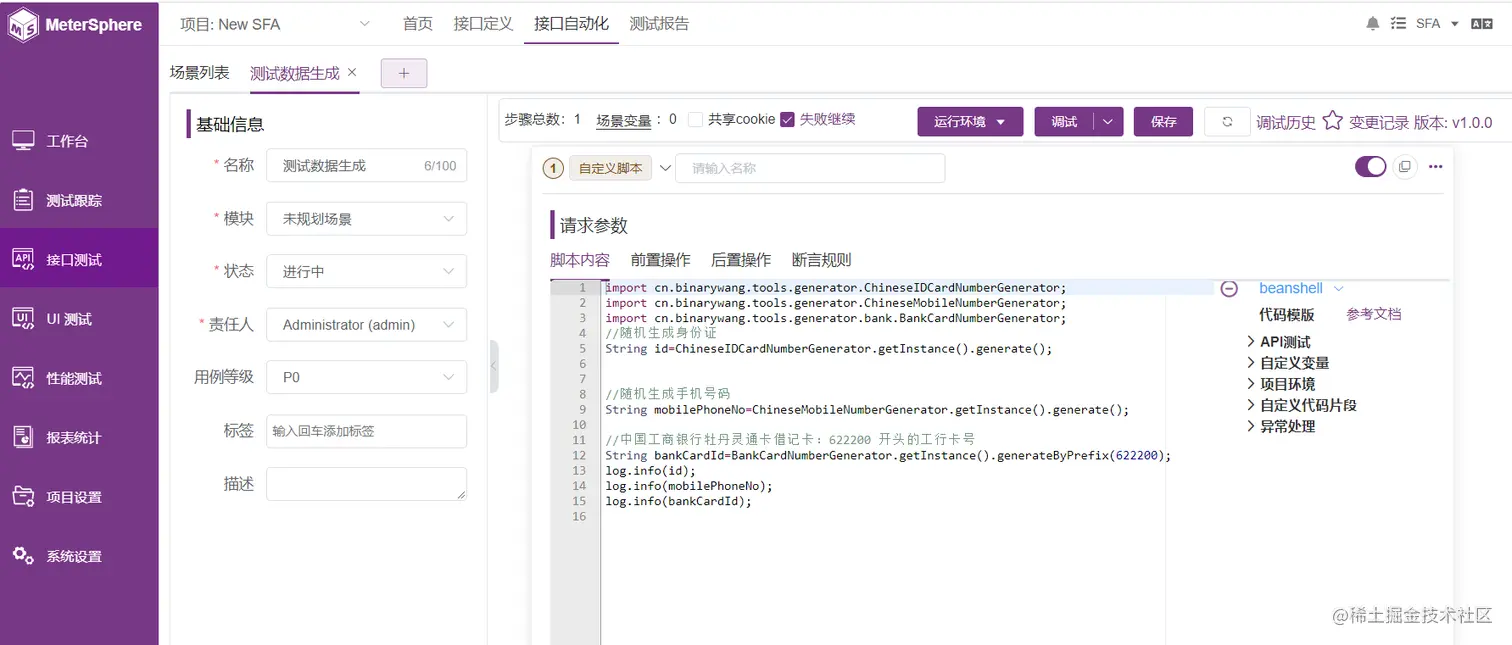
Task: Click the 标签 tag input field
Action: pyautogui.click(x=366, y=431)
